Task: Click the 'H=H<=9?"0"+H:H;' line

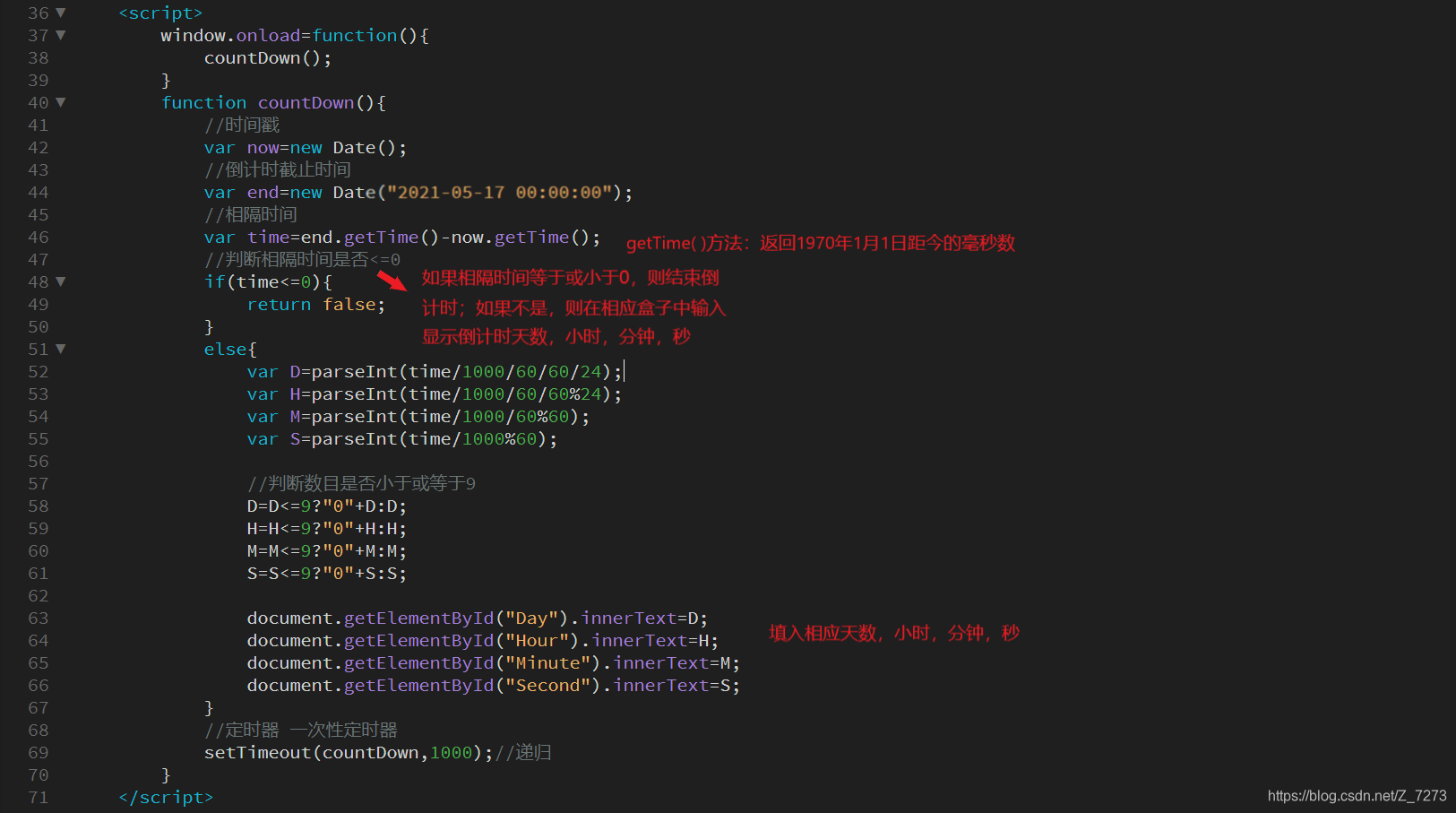Action: point(327,529)
